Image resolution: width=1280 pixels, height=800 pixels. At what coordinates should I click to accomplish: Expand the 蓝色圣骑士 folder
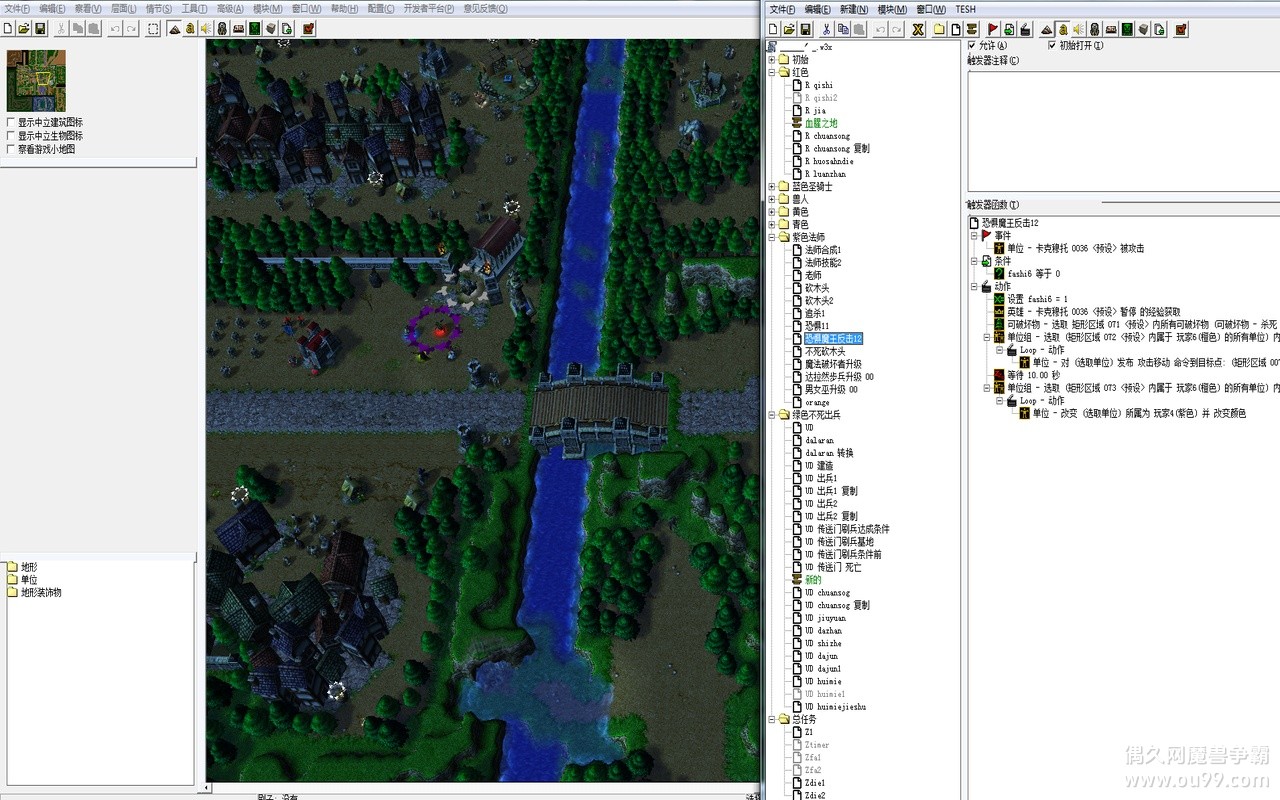pyautogui.click(x=772, y=186)
